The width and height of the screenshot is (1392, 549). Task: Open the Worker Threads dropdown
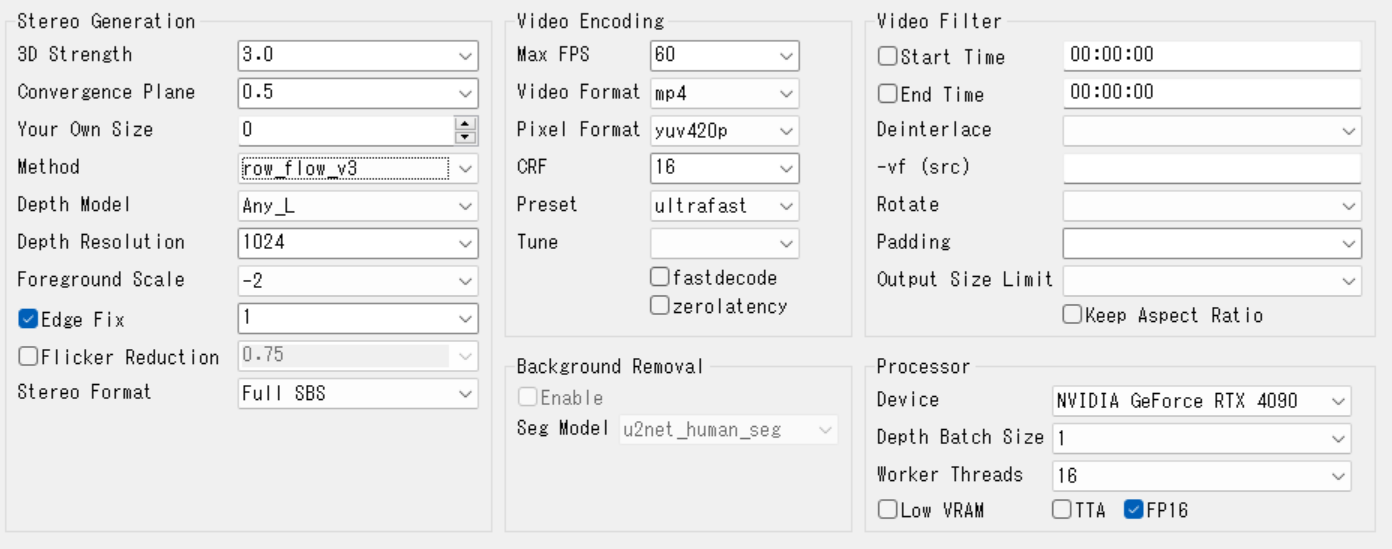pyautogui.click(x=1201, y=476)
